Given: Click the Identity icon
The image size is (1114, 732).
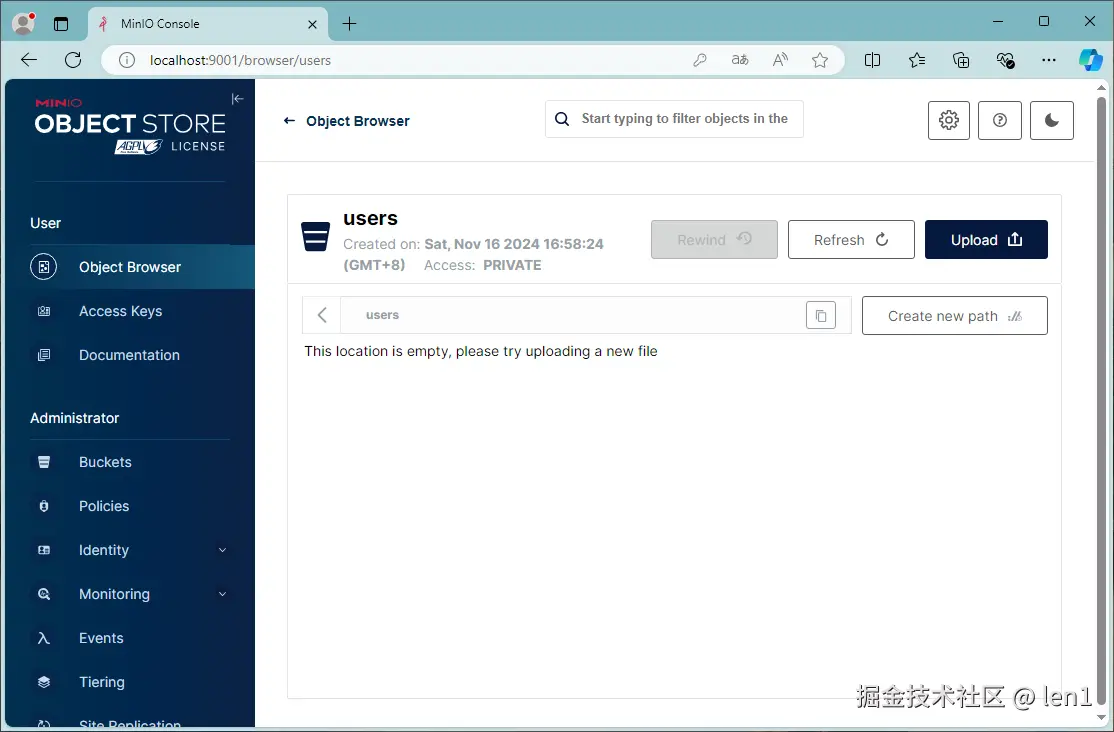Looking at the screenshot, I should click(x=43, y=550).
